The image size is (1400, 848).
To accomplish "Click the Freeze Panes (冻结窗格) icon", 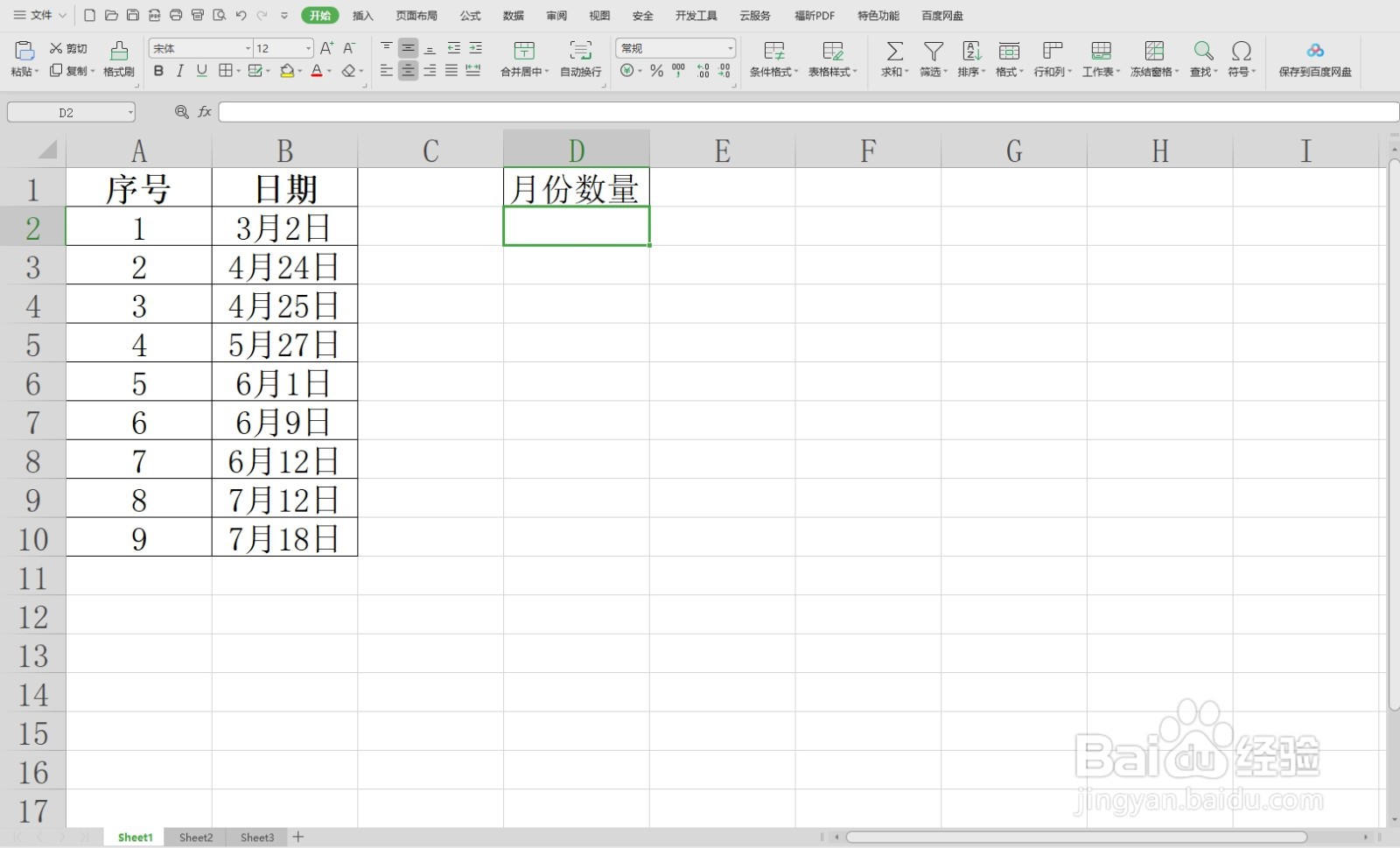I will point(1154,51).
